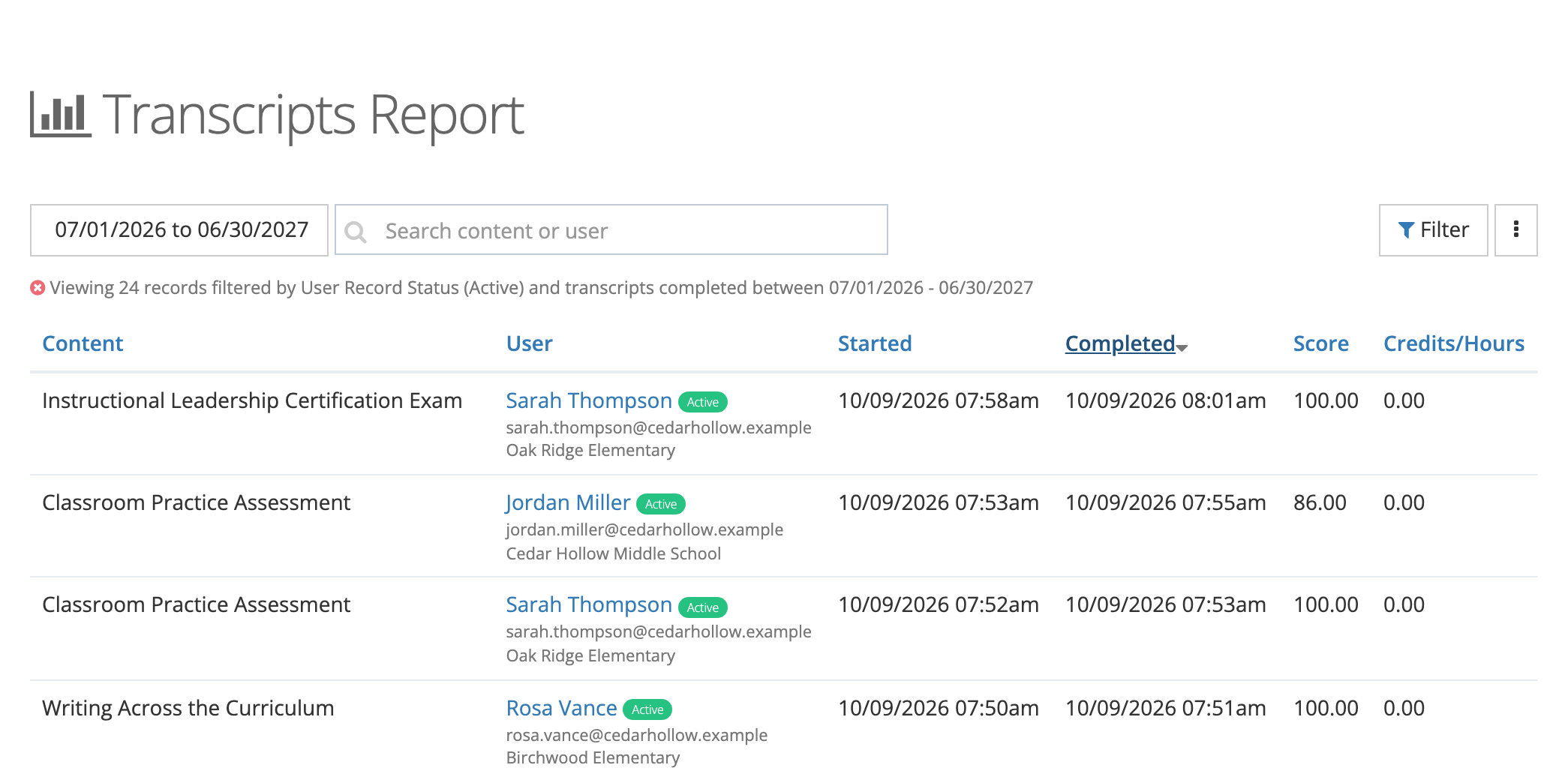Viewport: 1568px width, 777px height.
Task: Select Classroom Practice Assessment in Jordan Miller's row
Action: 197,502
